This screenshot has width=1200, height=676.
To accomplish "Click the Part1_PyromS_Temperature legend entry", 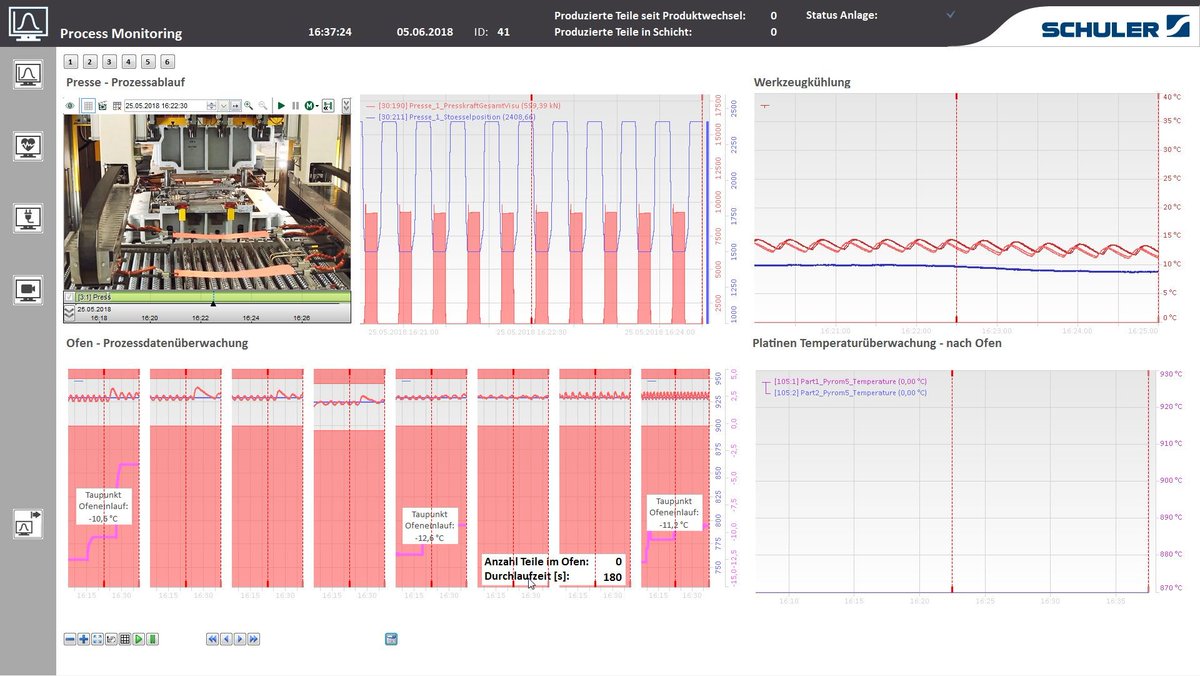I will (850, 382).
